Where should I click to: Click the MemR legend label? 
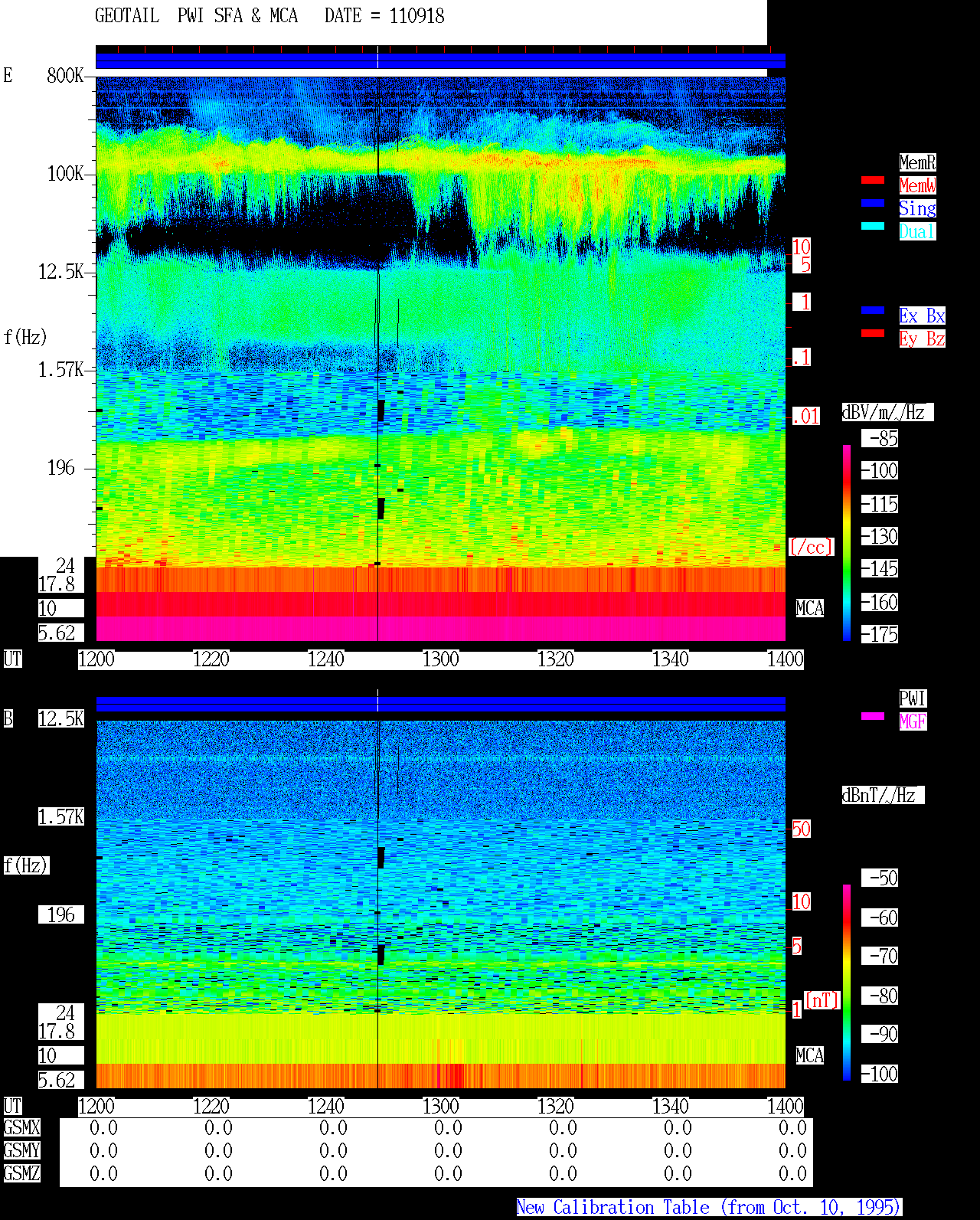coord(917,162)
